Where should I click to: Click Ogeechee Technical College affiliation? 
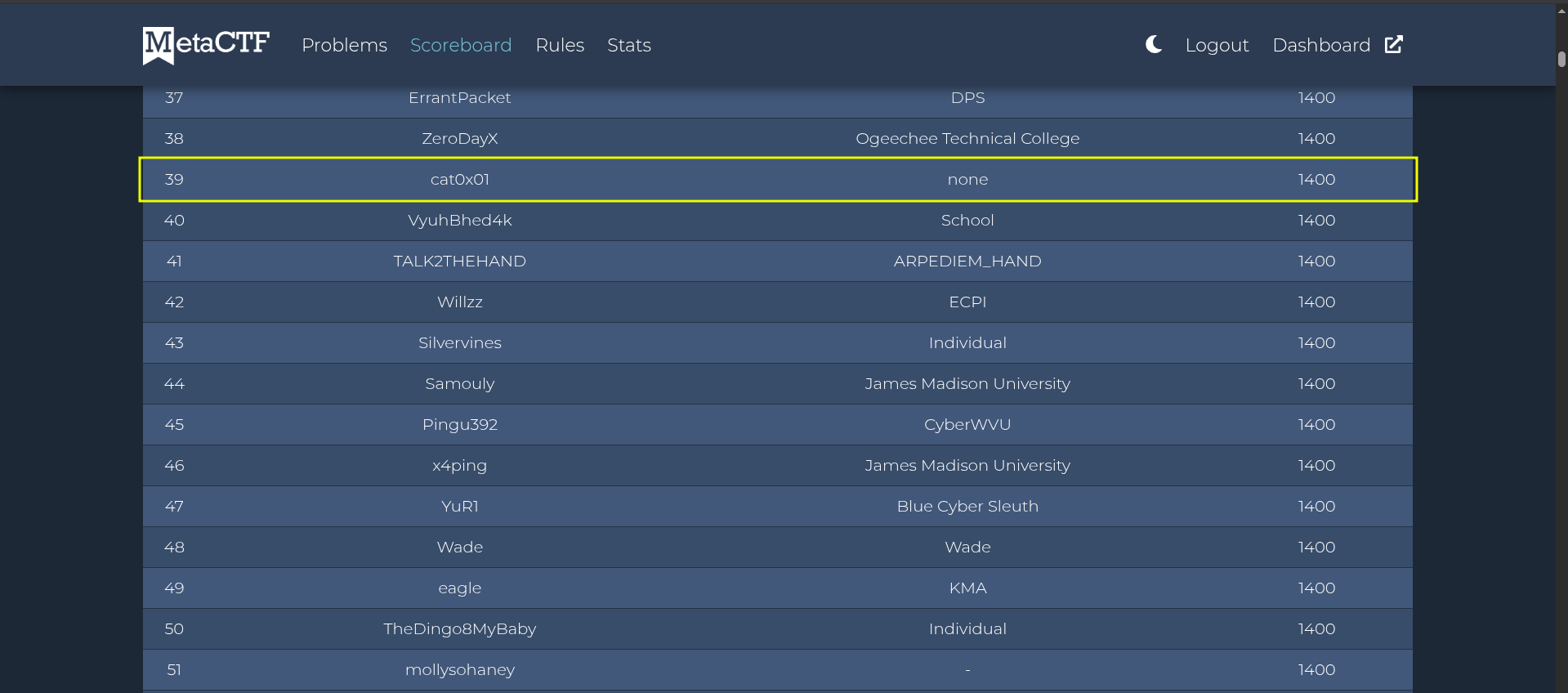pyautogui.click(x=967, y=139)
